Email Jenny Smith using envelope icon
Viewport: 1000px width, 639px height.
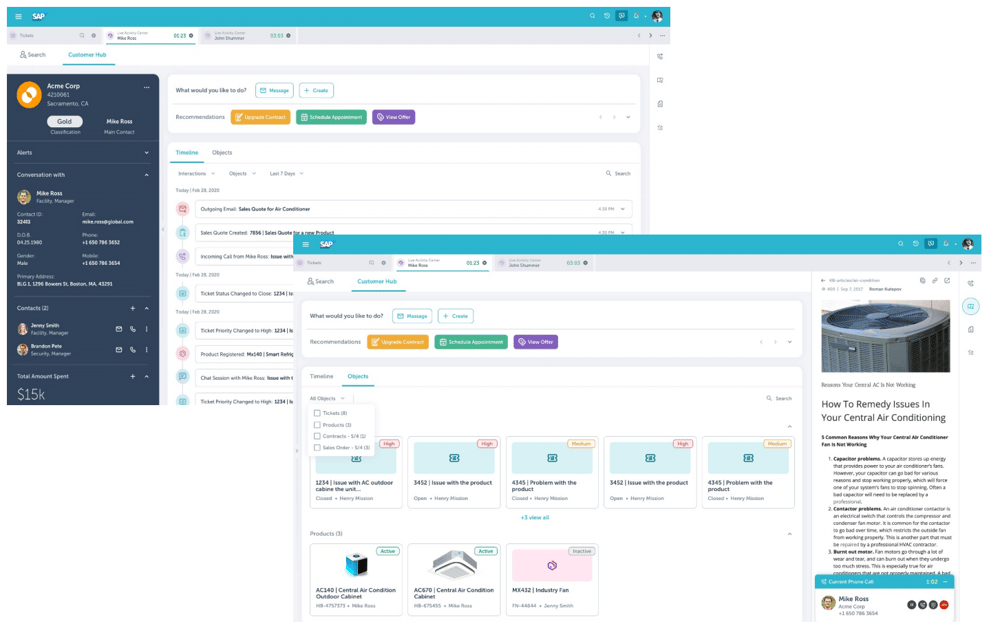click(x=119, y=329)
